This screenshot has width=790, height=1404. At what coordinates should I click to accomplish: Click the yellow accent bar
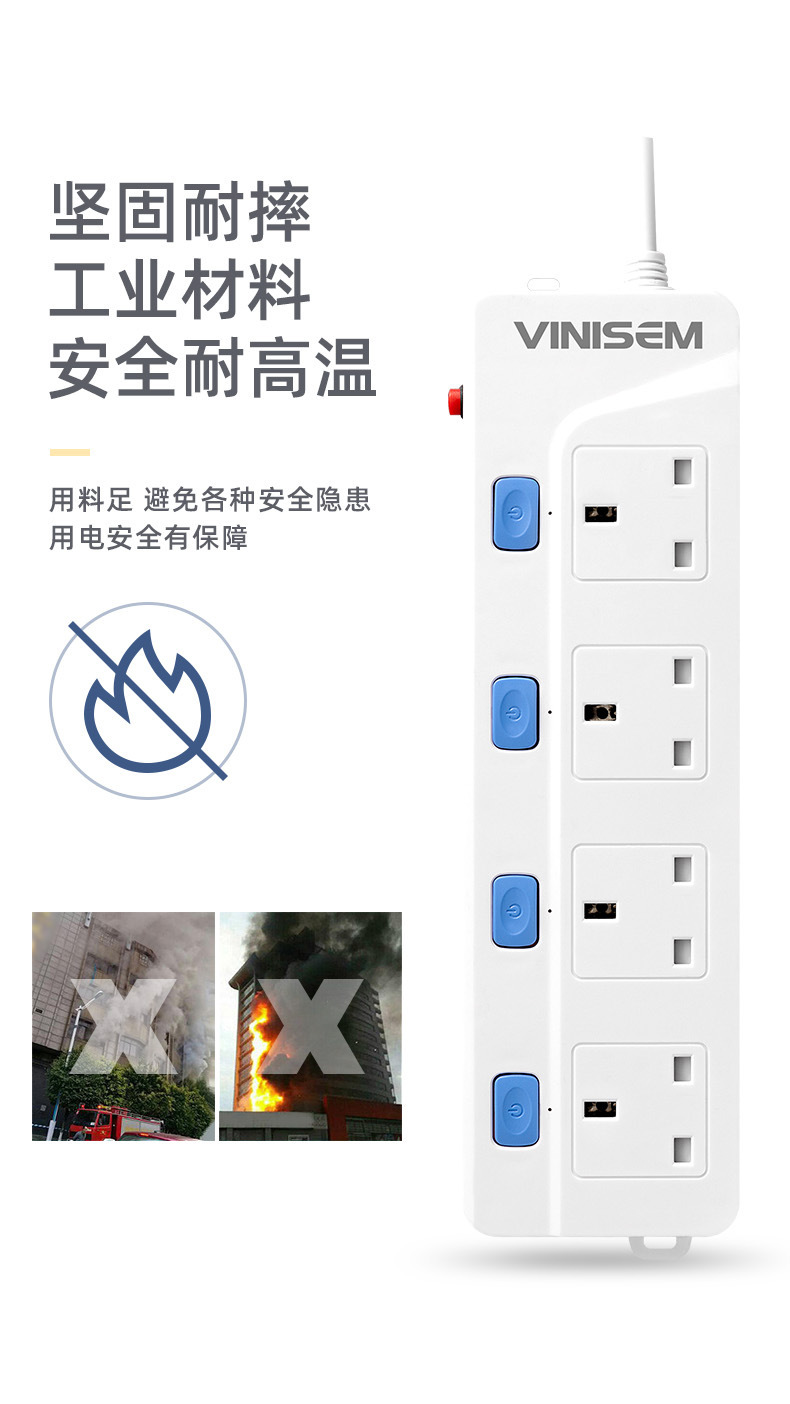(70, 452)
